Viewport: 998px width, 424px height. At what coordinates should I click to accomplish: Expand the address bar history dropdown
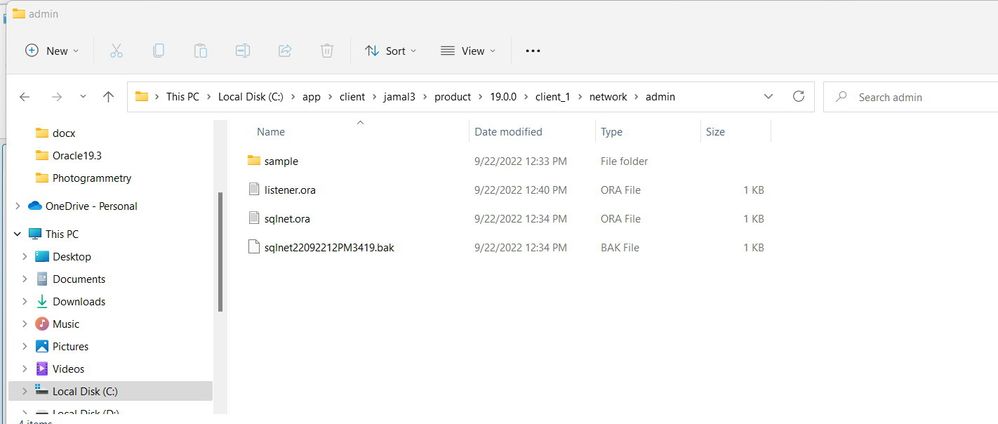click(768, 97)
